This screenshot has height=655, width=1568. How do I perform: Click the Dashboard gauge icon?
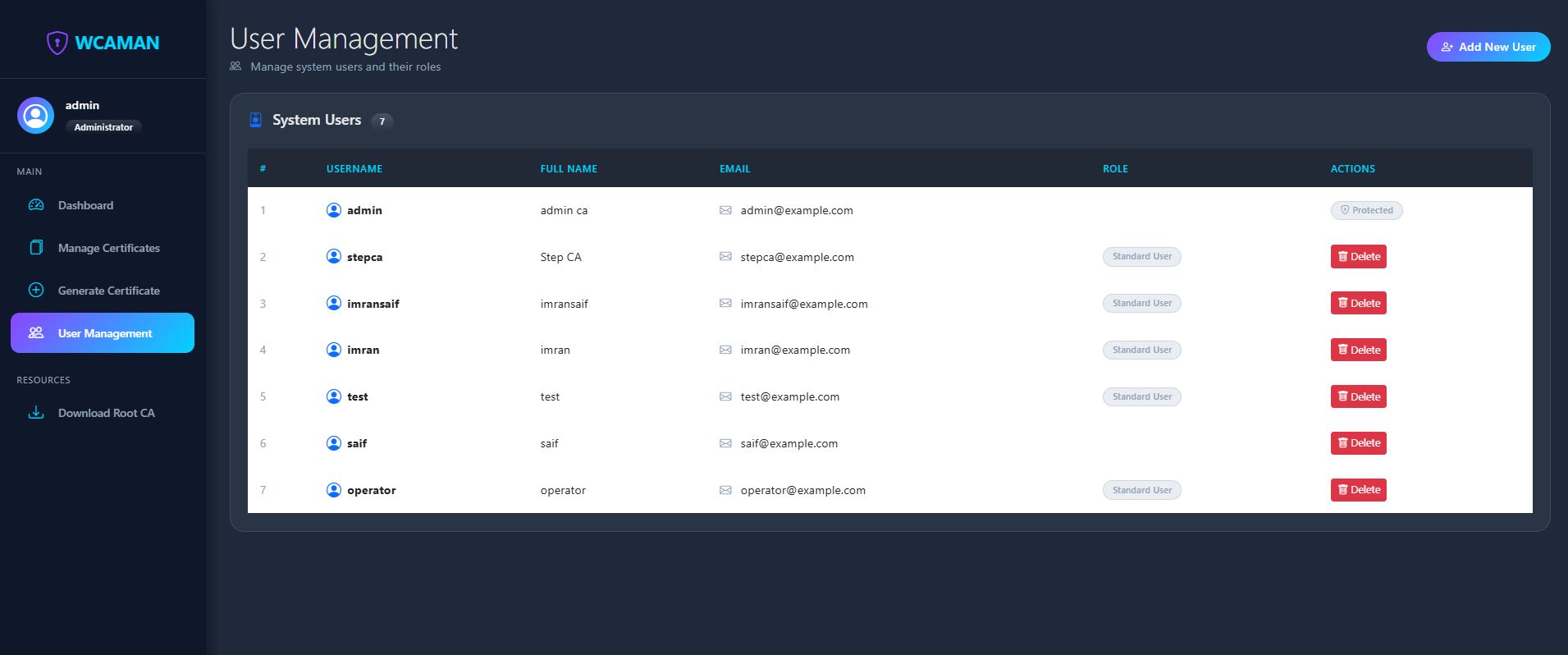coord(36,205)
